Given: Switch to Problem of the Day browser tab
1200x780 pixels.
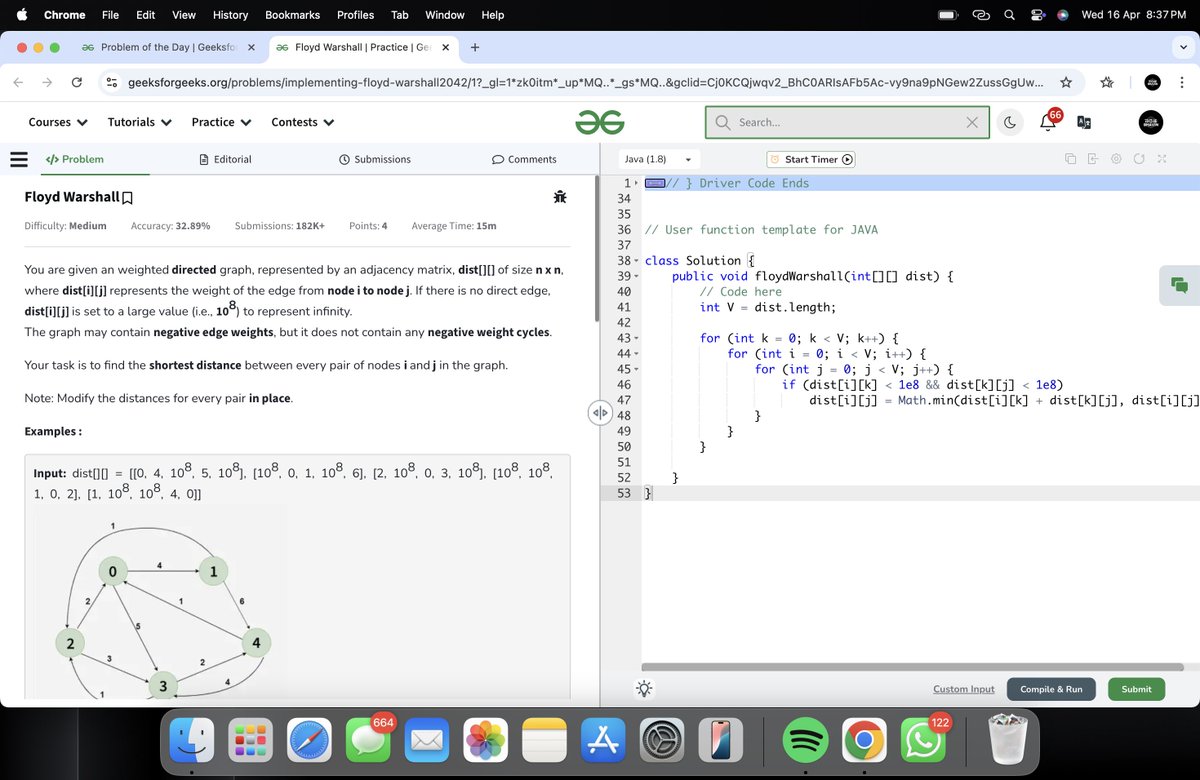Looking at the screenshot, I should [x=167, y=47].
